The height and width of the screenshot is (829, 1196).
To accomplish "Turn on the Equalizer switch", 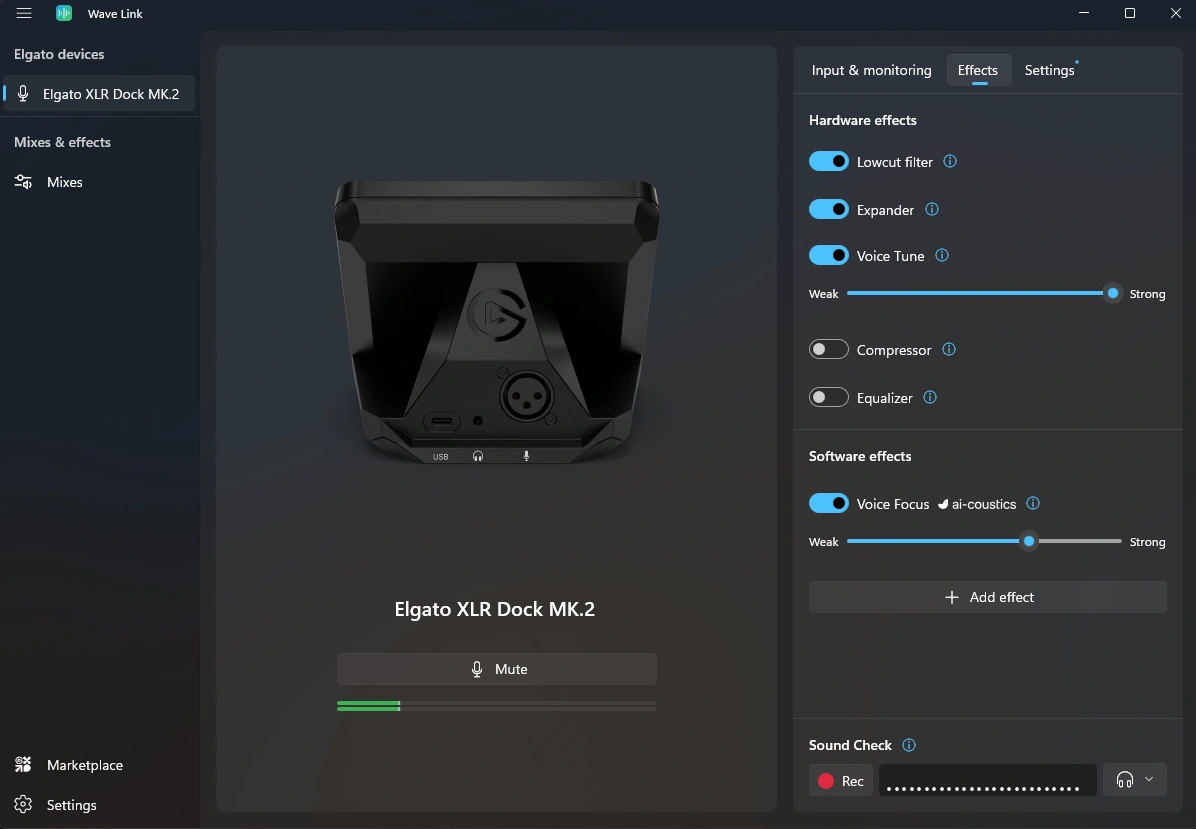I will point(829,398).
